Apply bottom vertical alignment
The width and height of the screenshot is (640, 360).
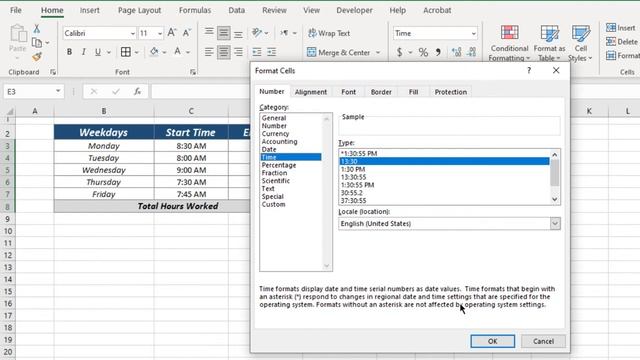[238, 33]
